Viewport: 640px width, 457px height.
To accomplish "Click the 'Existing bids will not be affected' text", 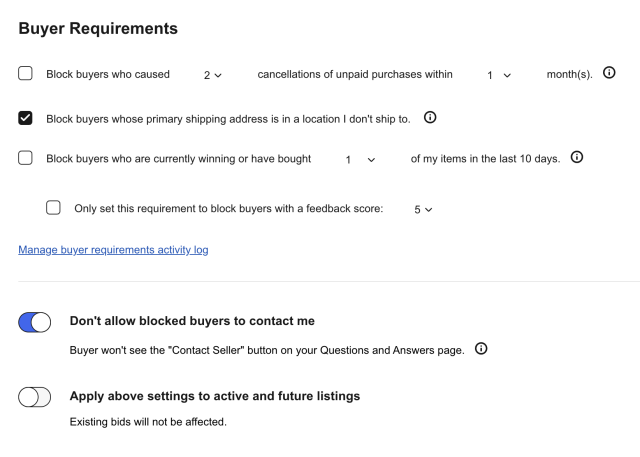I will coord(148,422).
